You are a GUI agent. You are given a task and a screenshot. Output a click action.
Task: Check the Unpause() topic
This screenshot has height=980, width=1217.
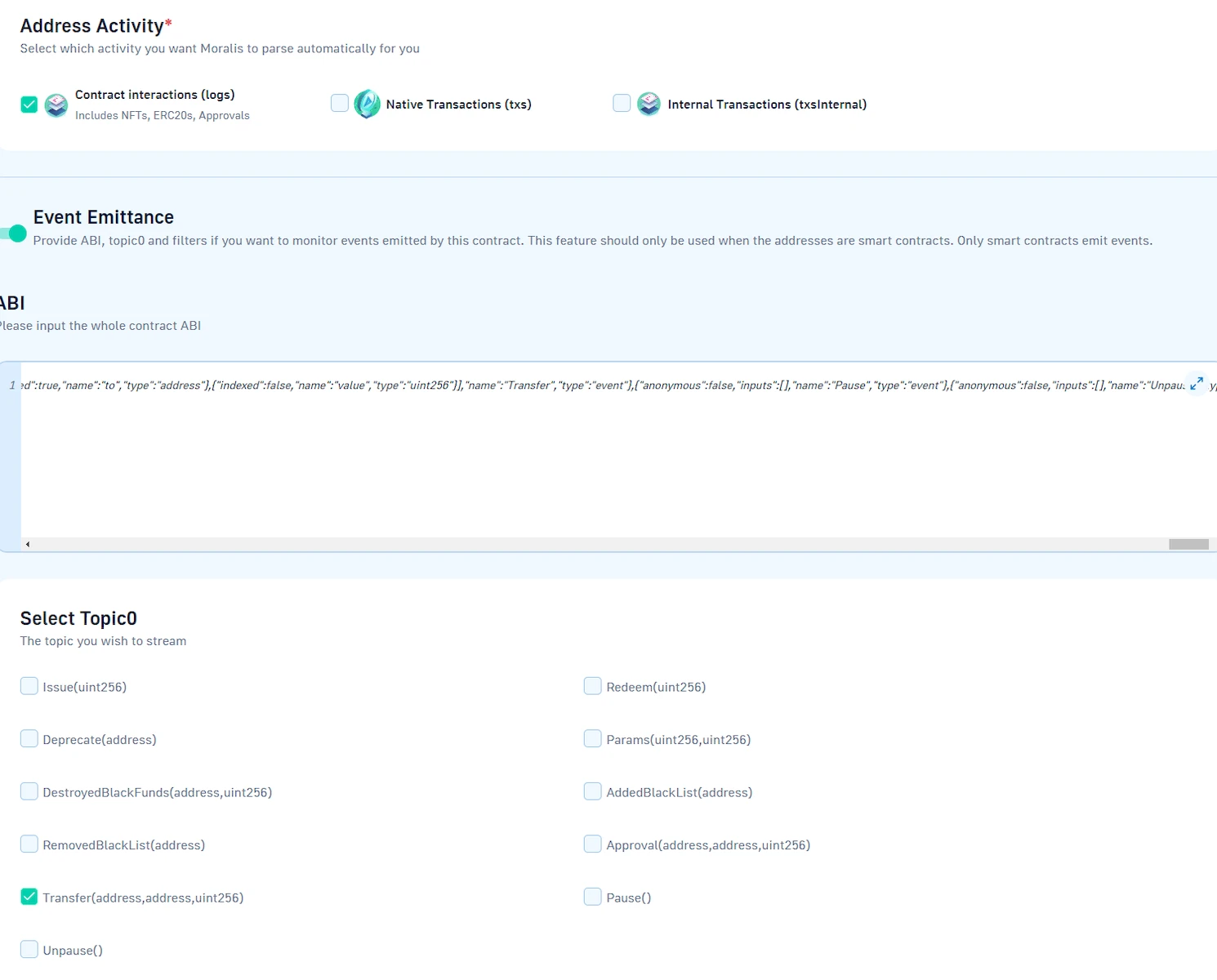tap(29, 949)
